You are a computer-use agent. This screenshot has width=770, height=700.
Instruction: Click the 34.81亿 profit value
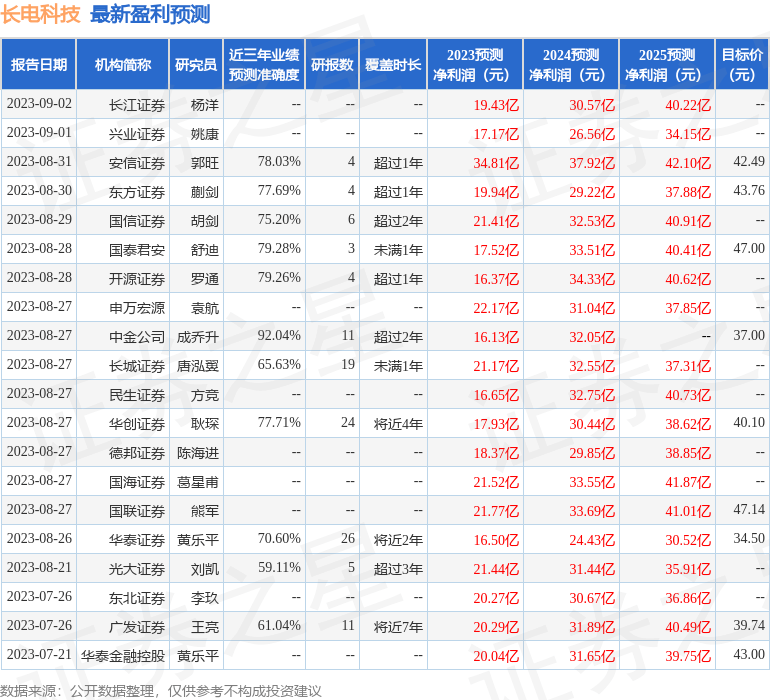[x=496, y=163]
